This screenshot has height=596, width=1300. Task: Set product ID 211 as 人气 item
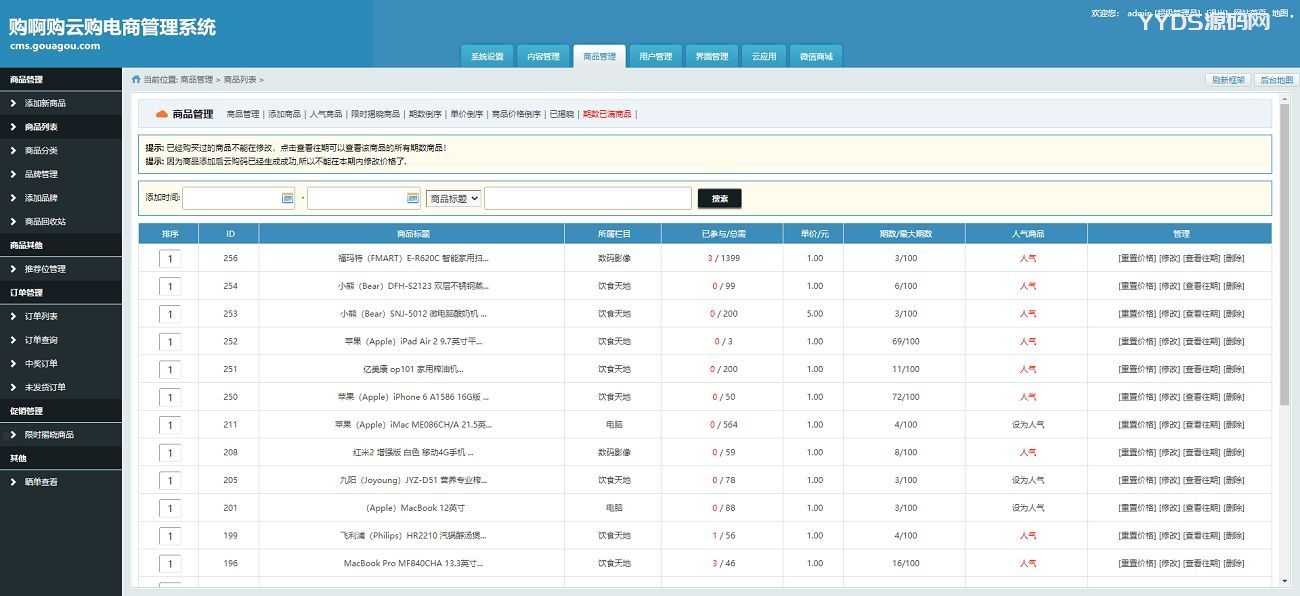(x=1027, y=425)
